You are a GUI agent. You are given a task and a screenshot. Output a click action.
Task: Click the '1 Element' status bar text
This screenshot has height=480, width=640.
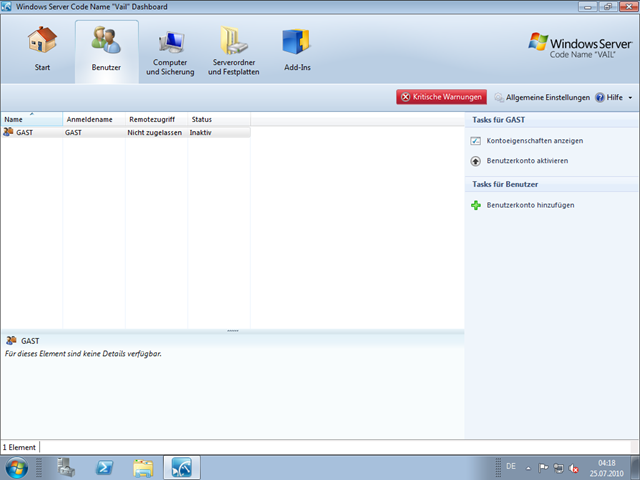[x=19, y=447]
